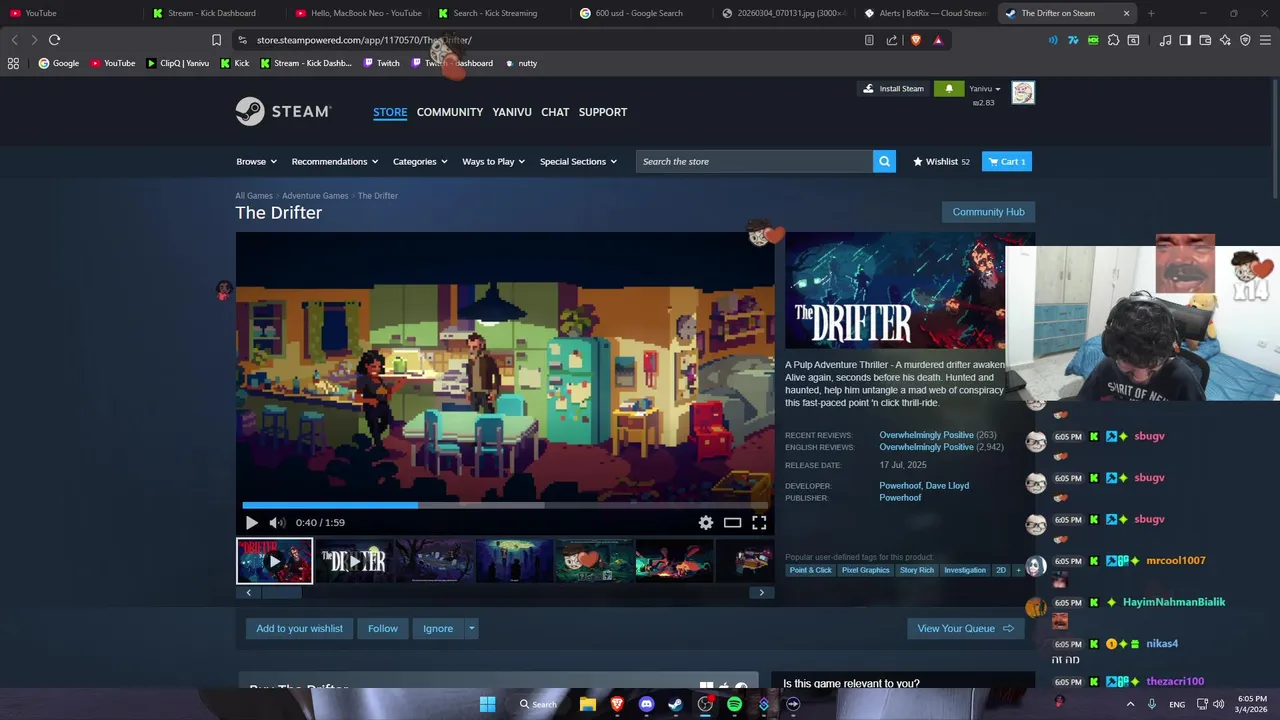This screenshot has width=1280, height=720.
Task: Open Wishlist with 52 items
Action: 941,161
